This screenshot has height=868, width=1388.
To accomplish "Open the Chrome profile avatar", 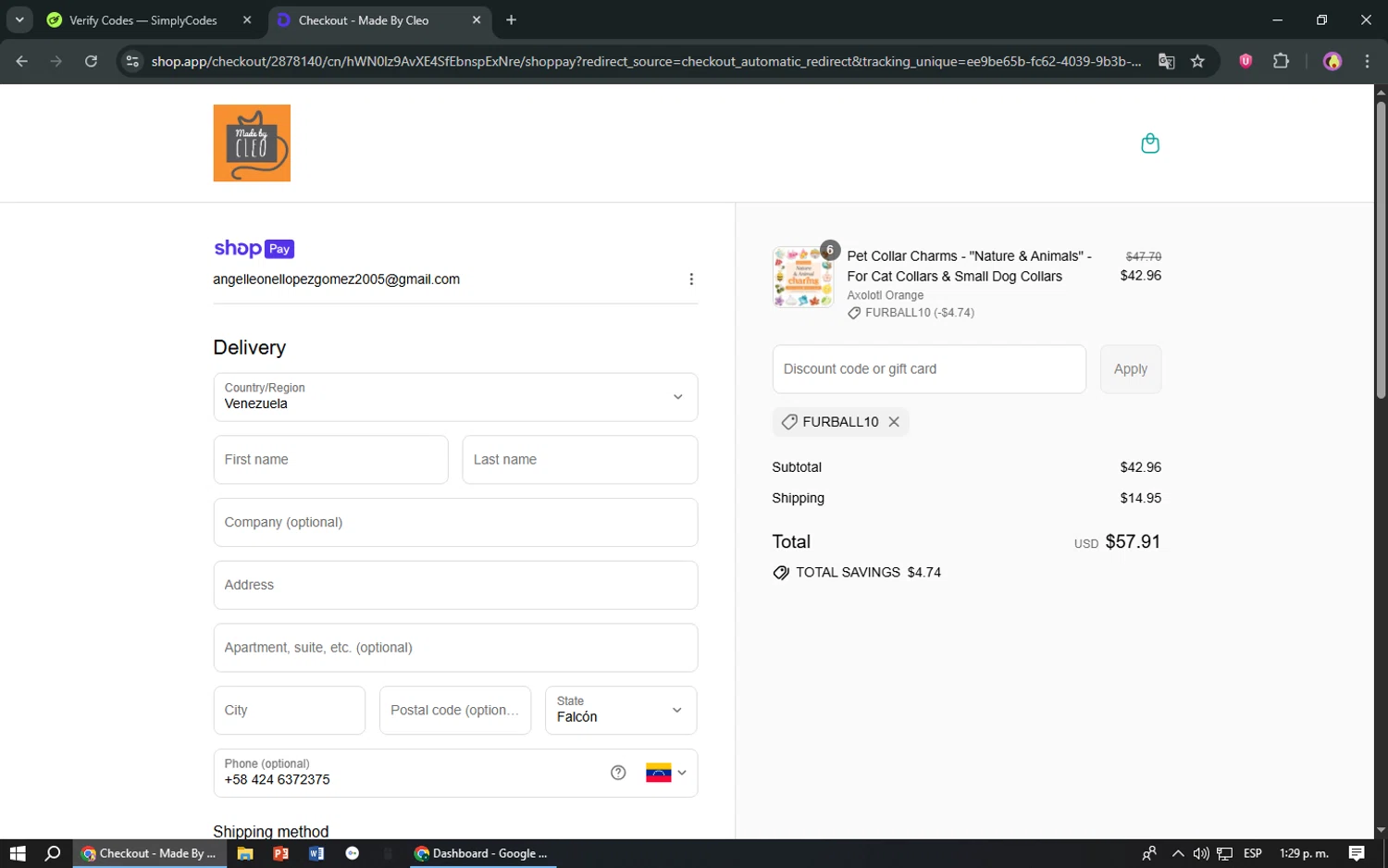I will tap(1332, 61).
